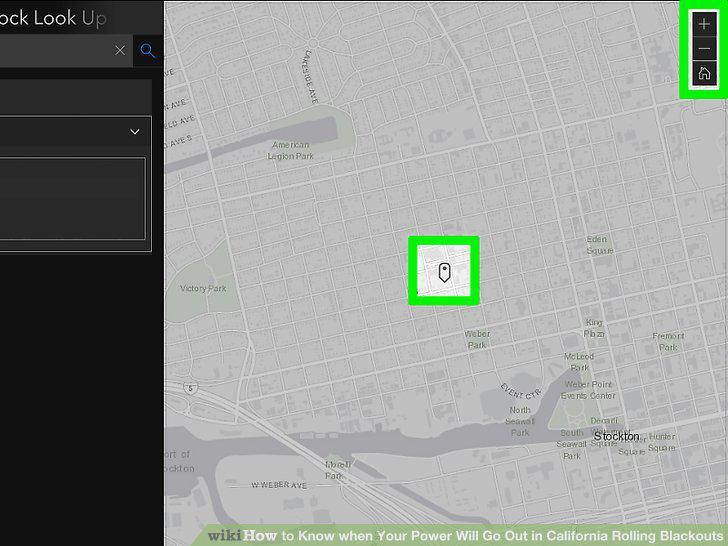The width and height of the screenshot is (728, 546).
Task: Click the Morelli Park label
Action: 338,470
